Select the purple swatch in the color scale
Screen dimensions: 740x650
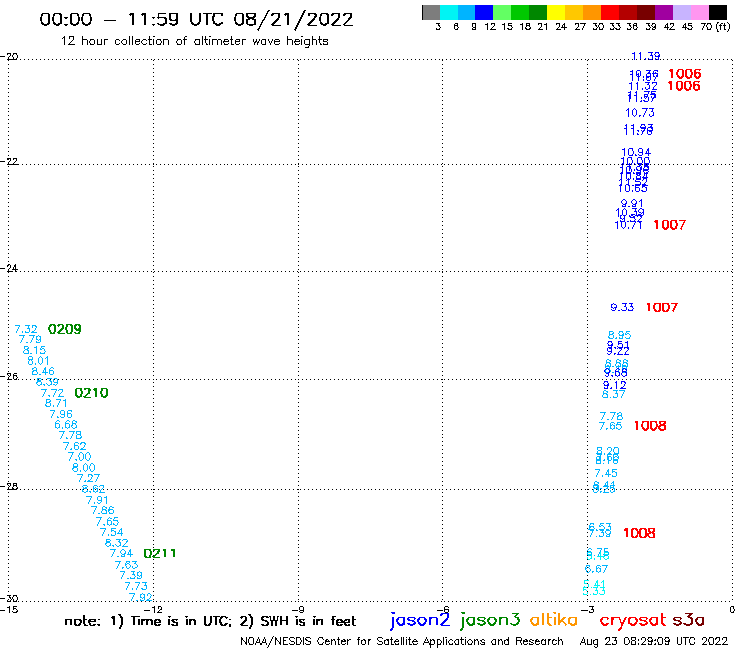coord(664,12)
